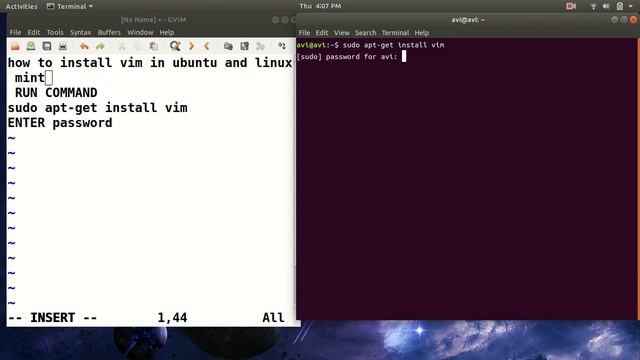Click the Find Next arrow in GVim toolbar
Screen dimensions: 640x360
(x=191, y=46)
